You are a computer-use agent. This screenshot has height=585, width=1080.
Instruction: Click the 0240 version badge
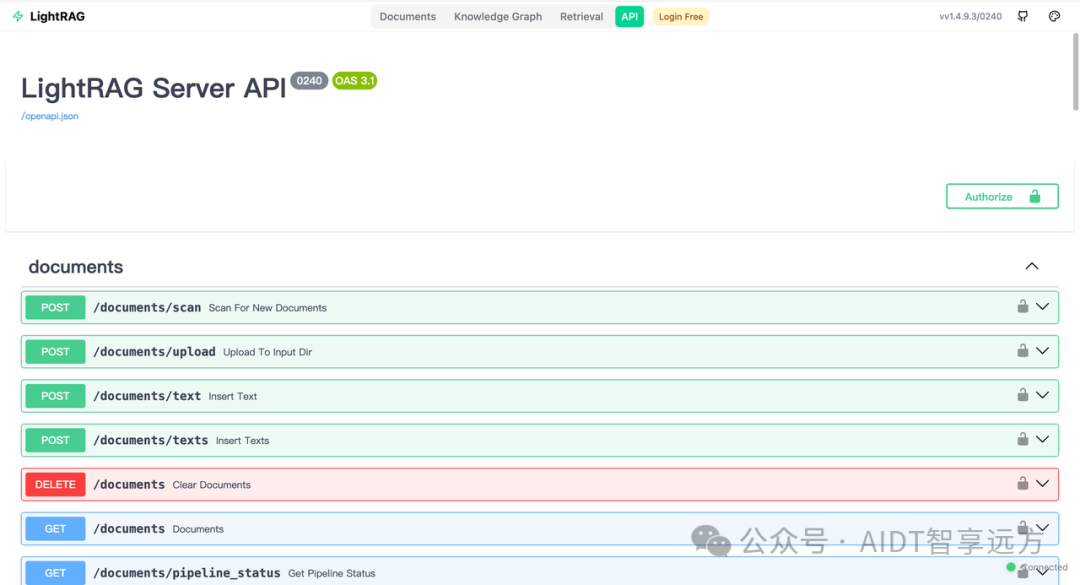[x=309, y=81]
